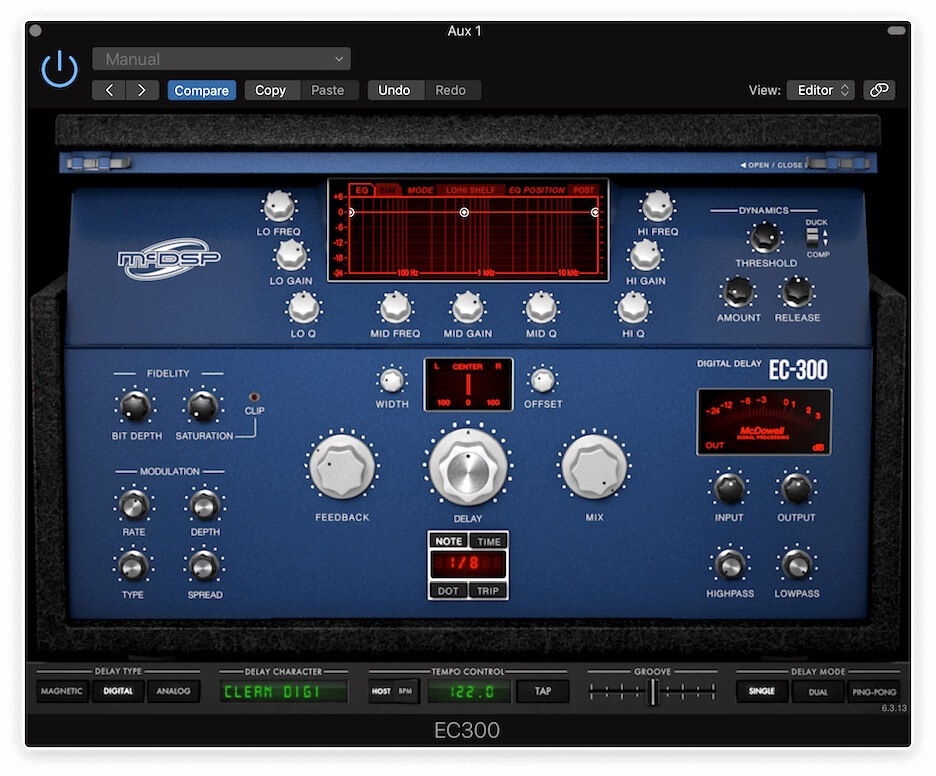Click the LO GAIN knob
This screenshot has height=776, width=936.
[x=291, y=255]
